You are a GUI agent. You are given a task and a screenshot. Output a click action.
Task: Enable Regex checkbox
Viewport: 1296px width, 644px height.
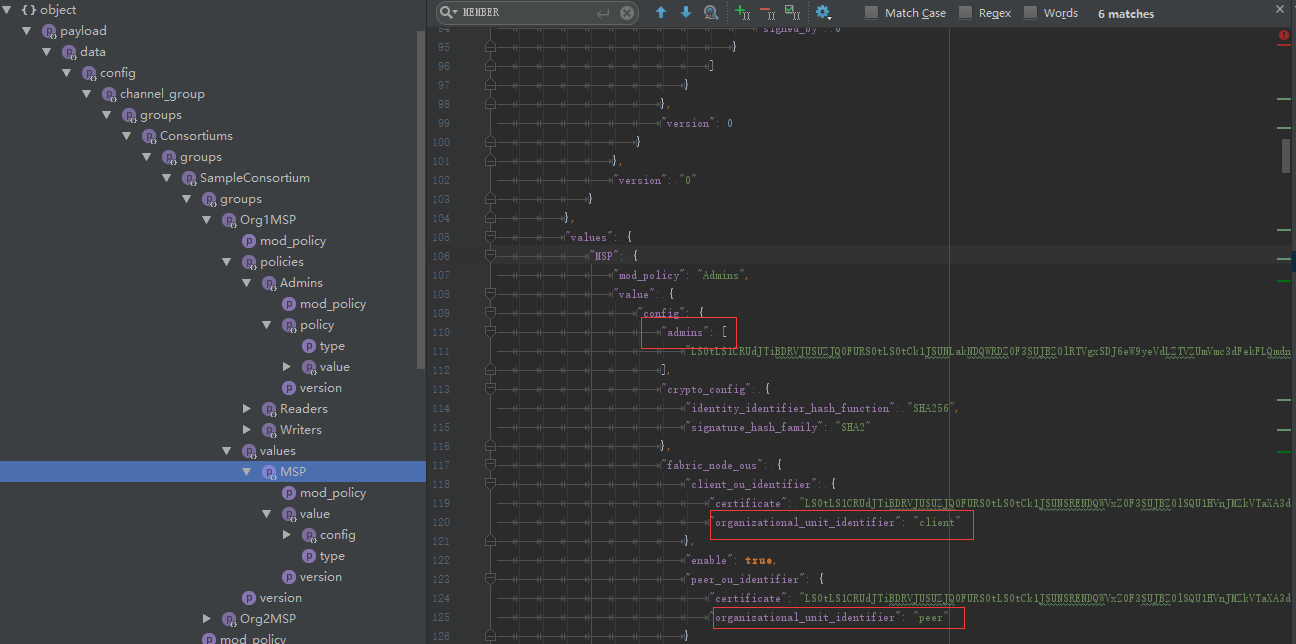coord(965,13)
